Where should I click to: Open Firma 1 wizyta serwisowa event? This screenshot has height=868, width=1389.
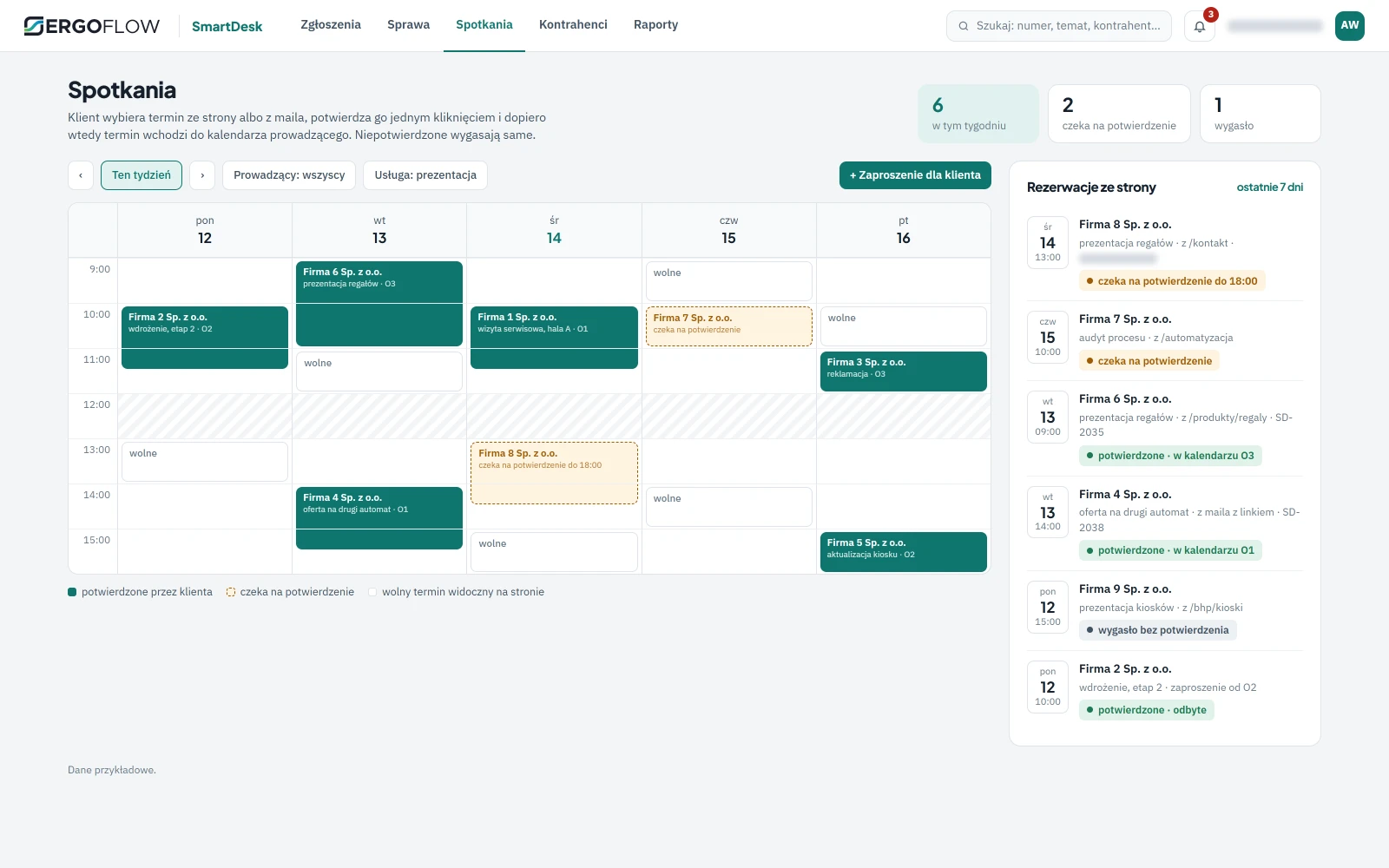(554, 338)
